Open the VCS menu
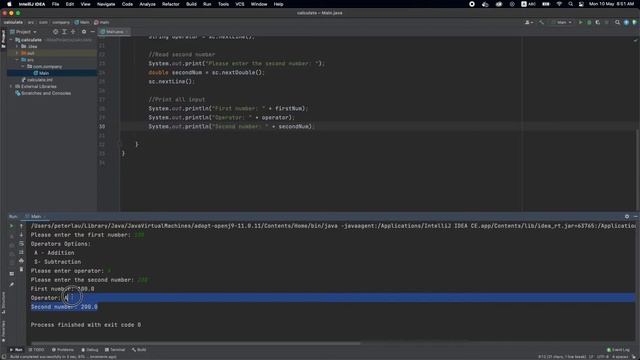Viewport: 640px width, 360px height. click(240, 4)
